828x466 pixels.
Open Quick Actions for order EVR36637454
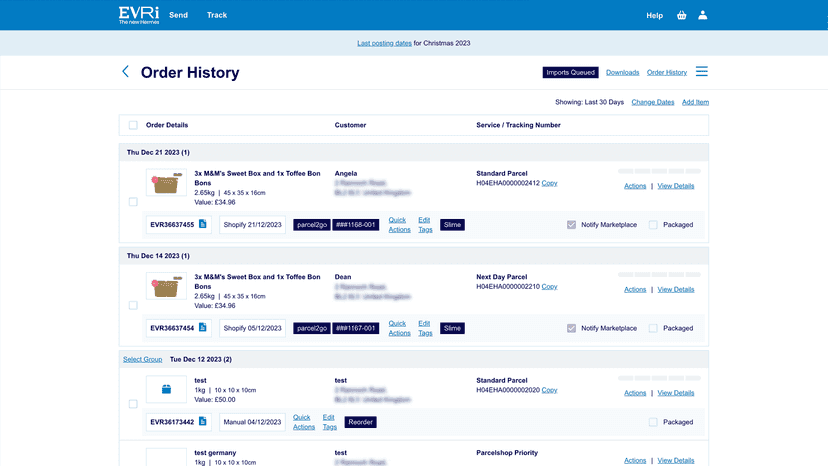click(399, 328)
